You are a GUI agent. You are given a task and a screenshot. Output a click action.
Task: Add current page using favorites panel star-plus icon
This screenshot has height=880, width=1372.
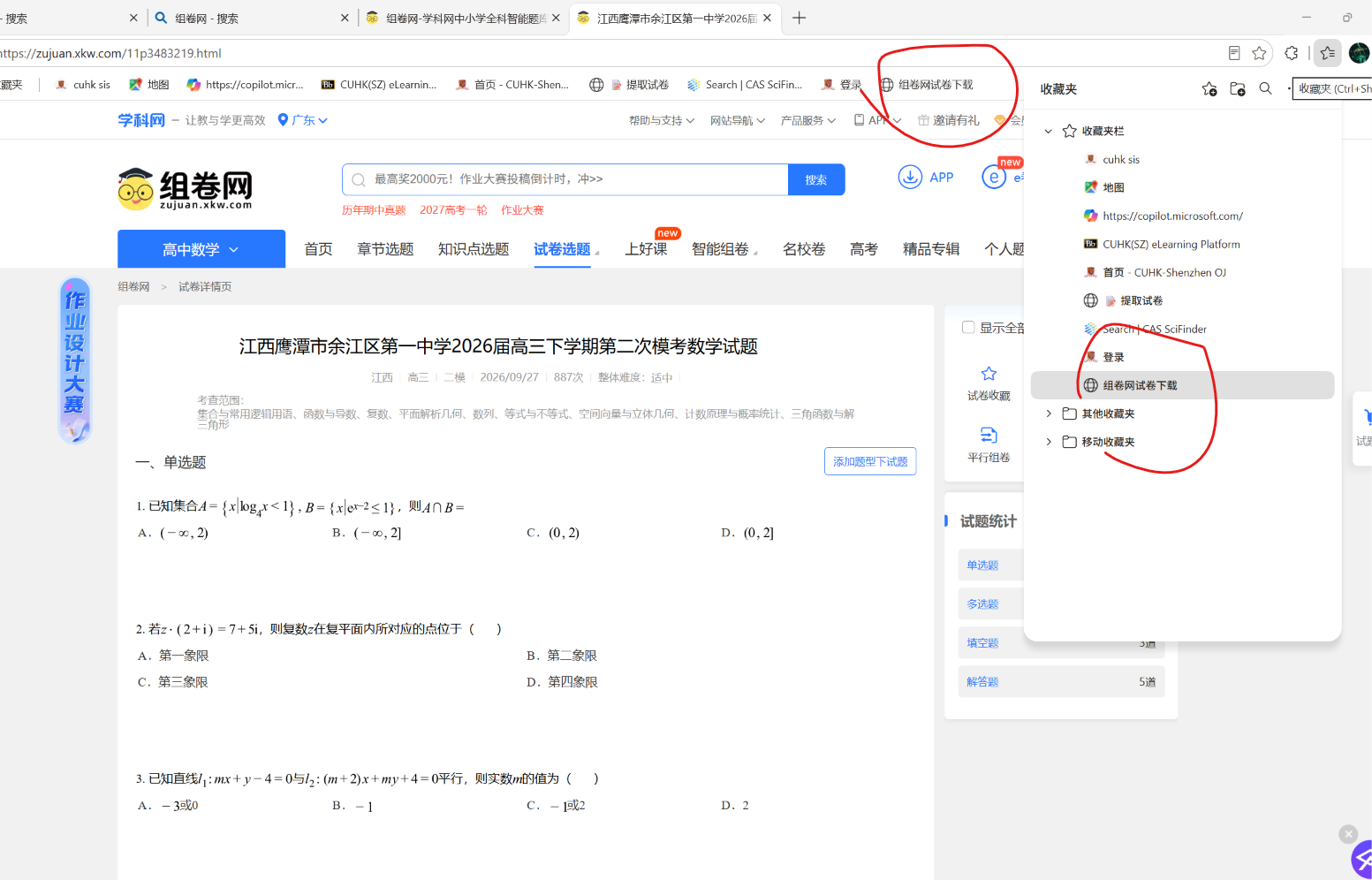(1209, 88)
